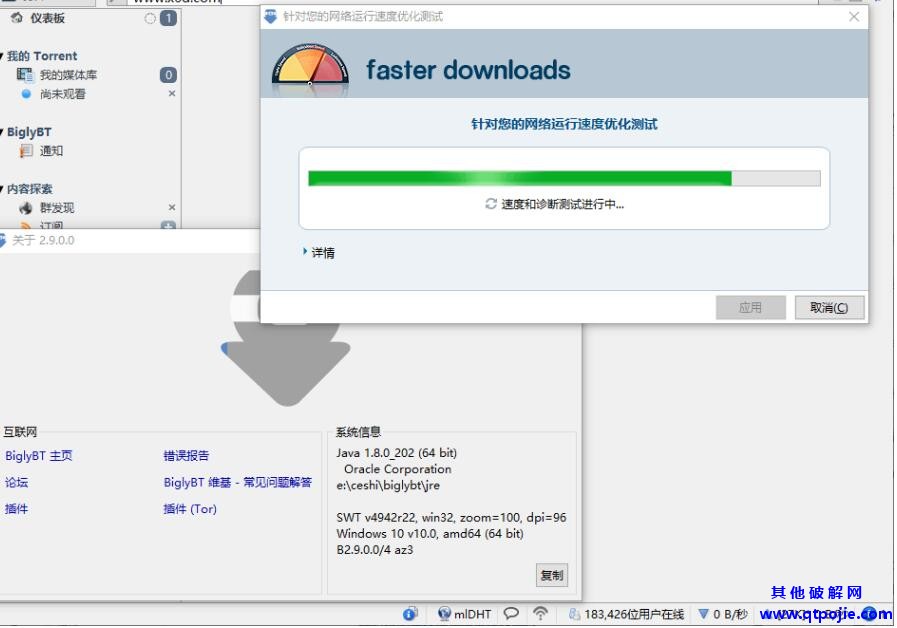Click the flame icon beside 群发现

click(26, 208)
